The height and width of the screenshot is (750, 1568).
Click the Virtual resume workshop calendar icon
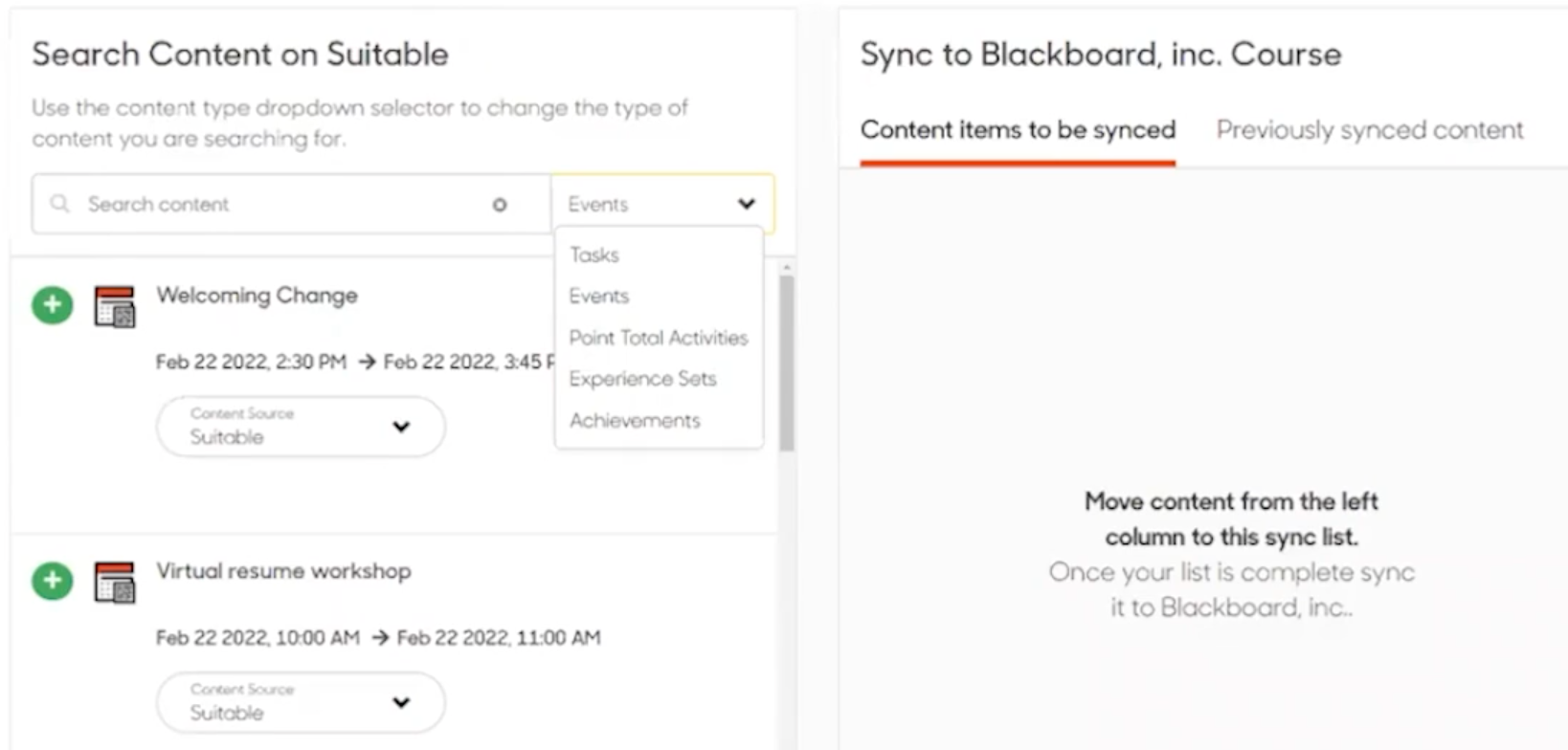click(x=115, y=583)
